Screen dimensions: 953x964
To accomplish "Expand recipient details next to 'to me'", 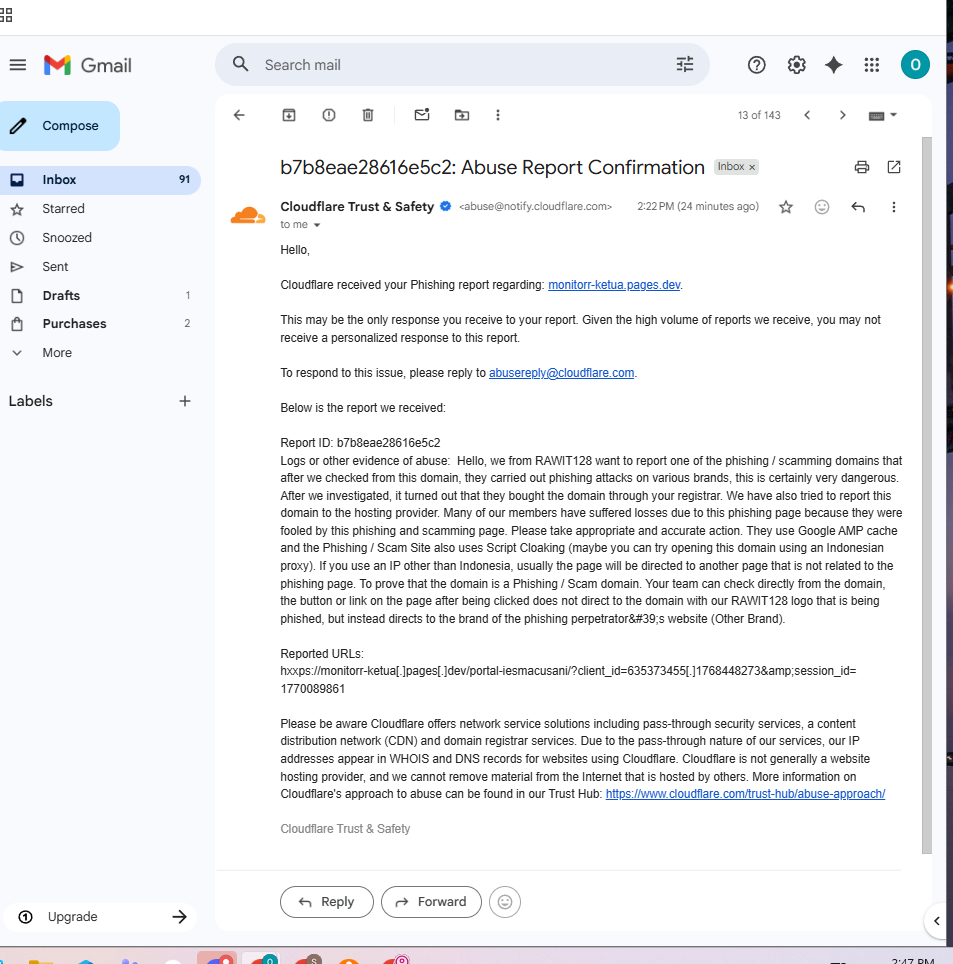I will click(x=317, y=225).
